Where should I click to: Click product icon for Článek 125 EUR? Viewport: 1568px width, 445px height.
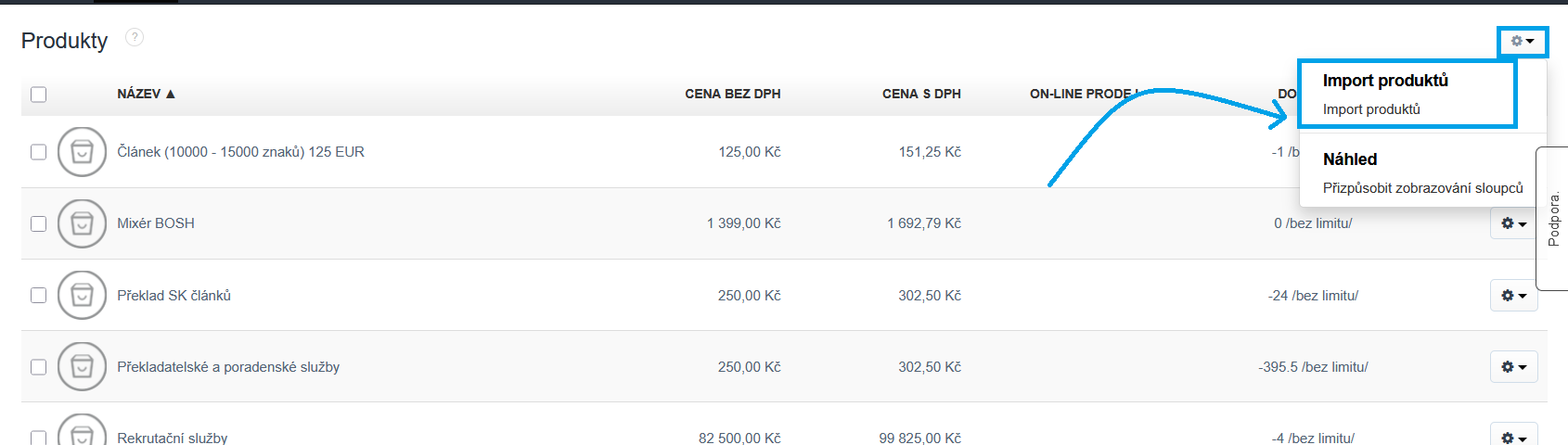click(82, 152)
